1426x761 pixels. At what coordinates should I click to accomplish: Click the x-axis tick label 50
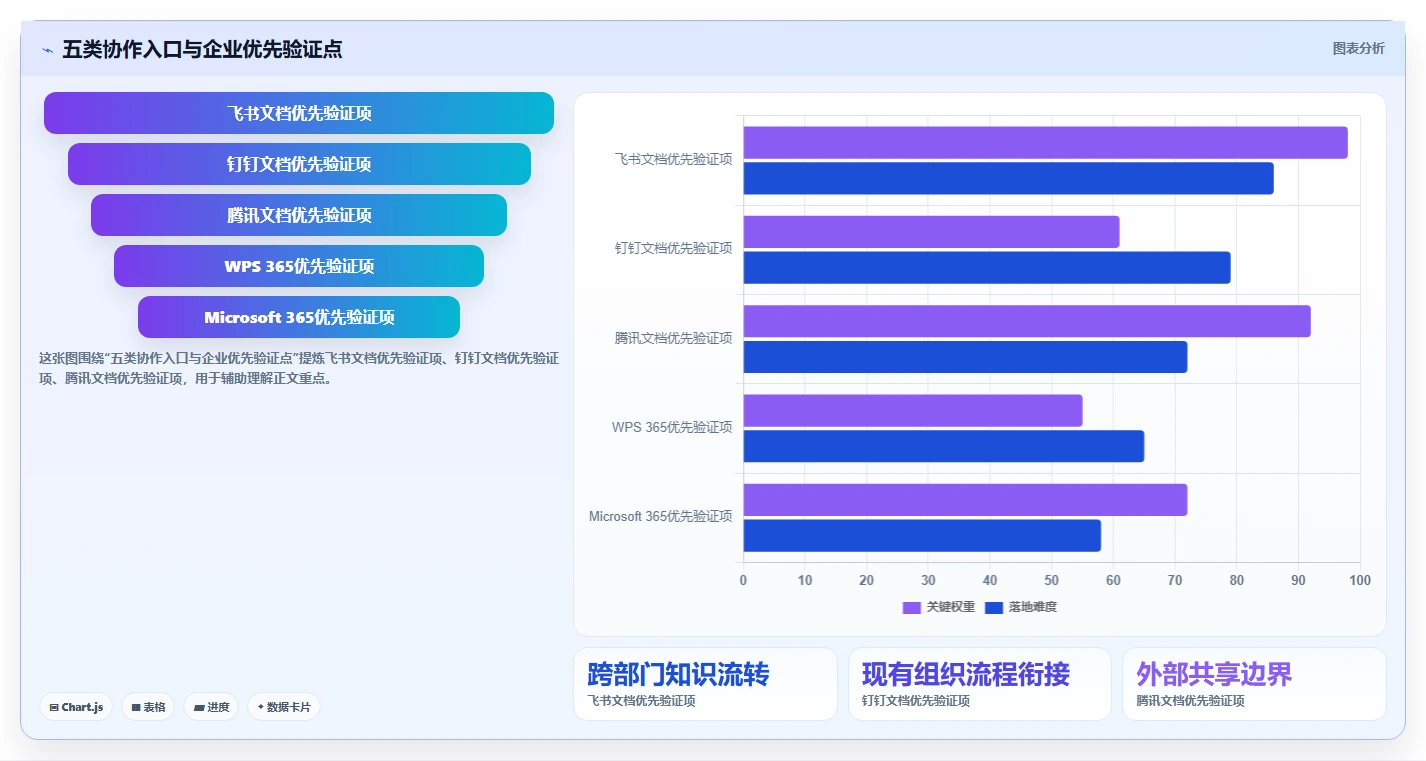point(1052,580)
